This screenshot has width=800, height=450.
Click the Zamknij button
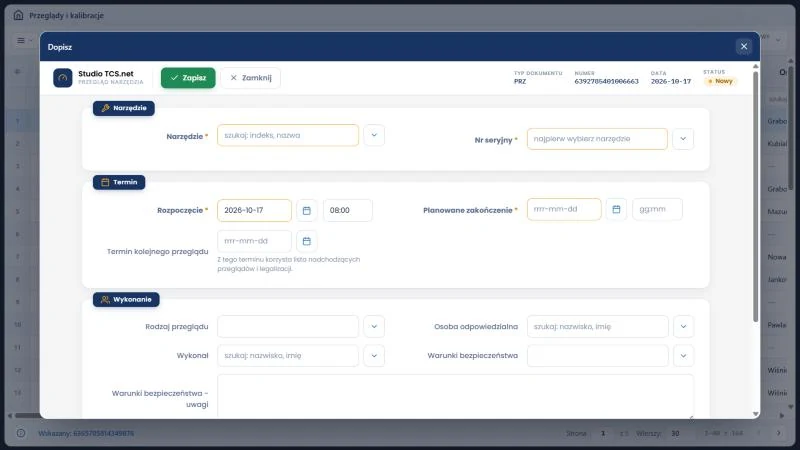251,78
